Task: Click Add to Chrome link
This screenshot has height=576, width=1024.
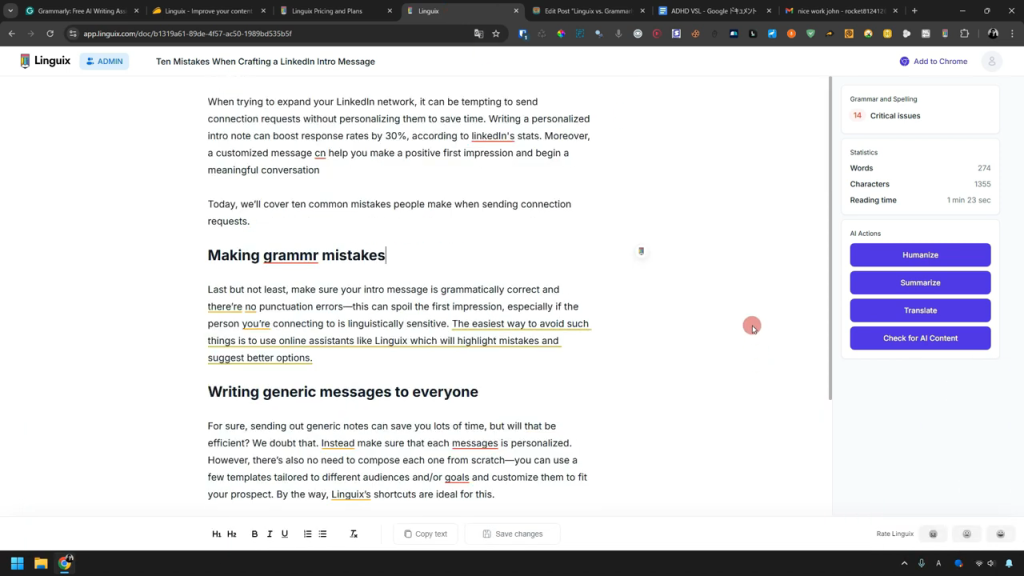Action: pyautogui.click(x=933, y=61)
